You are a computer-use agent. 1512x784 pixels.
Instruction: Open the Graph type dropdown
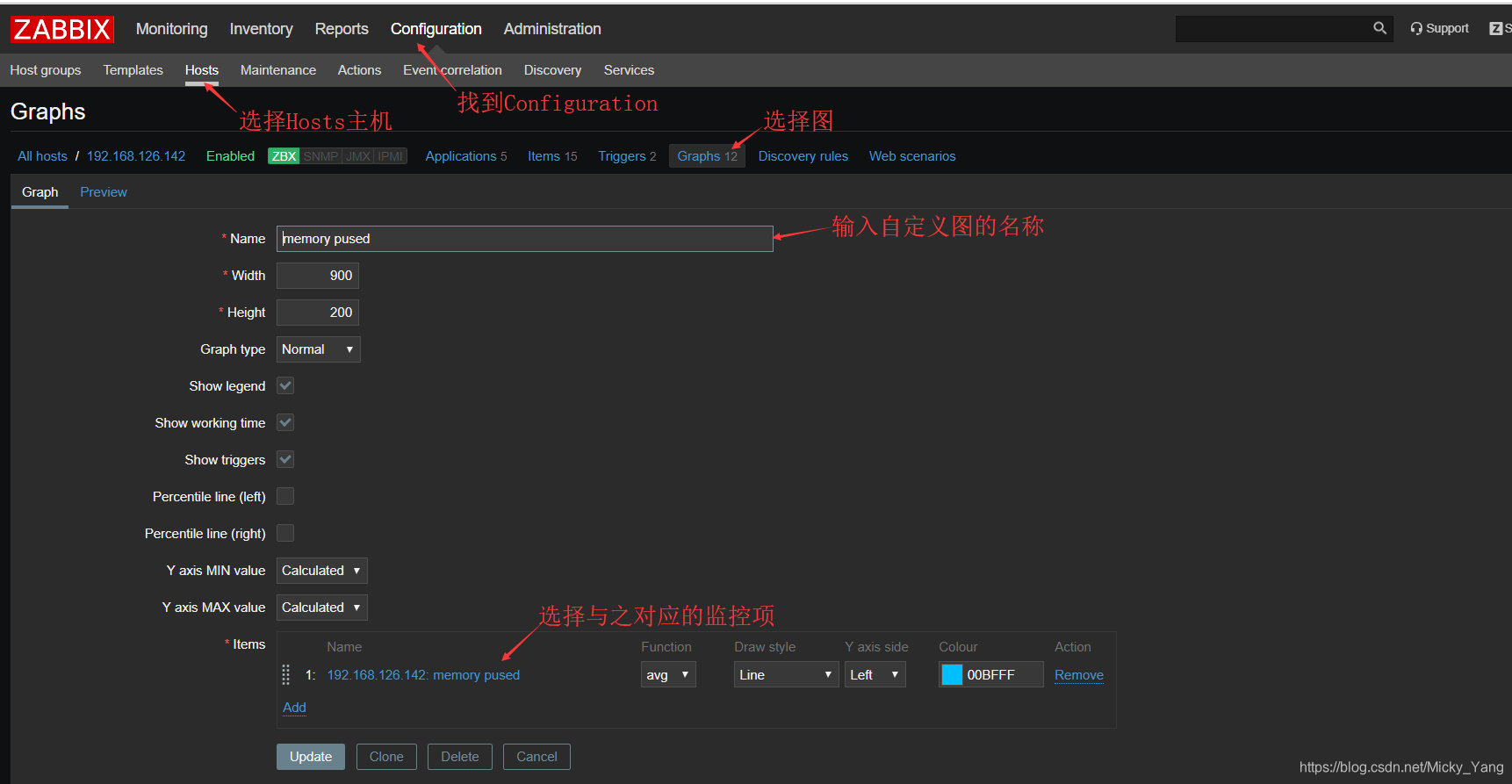click(319, 349)
